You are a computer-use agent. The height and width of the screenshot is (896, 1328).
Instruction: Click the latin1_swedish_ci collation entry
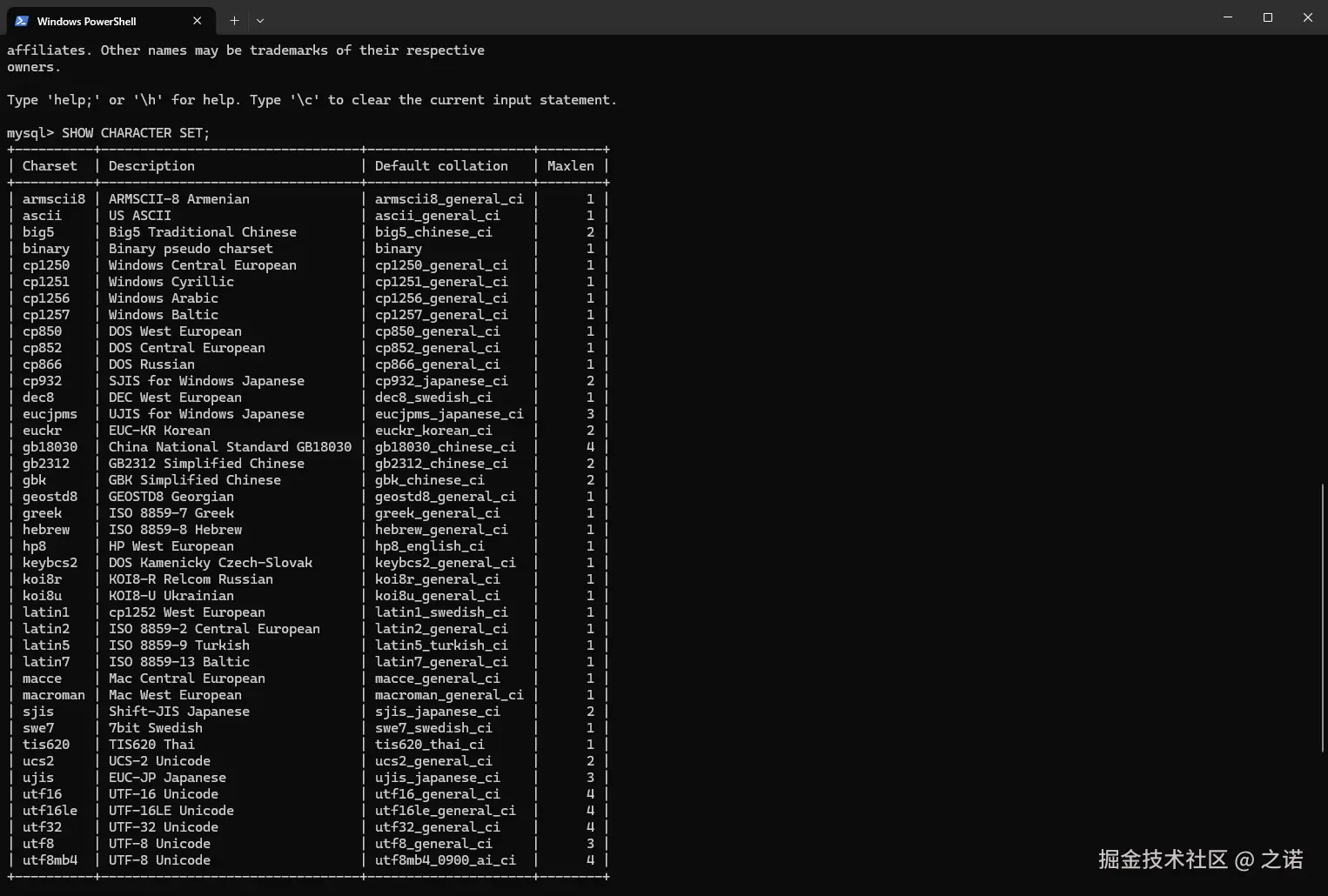tap(441, 612)
